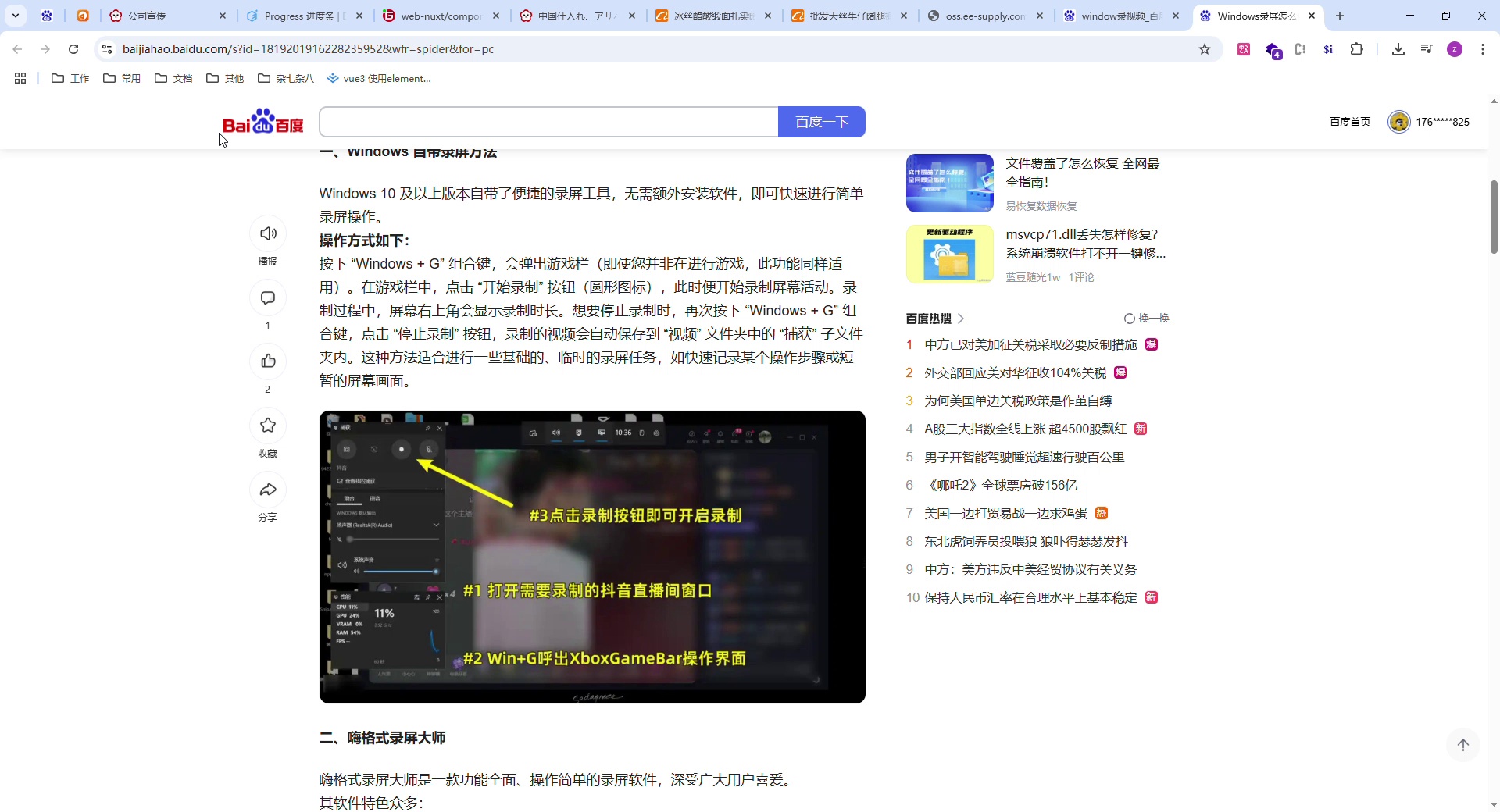Click the back-to-top arrow button
The height and width of the screenshot is (812, 1500).
[1462, 744]
